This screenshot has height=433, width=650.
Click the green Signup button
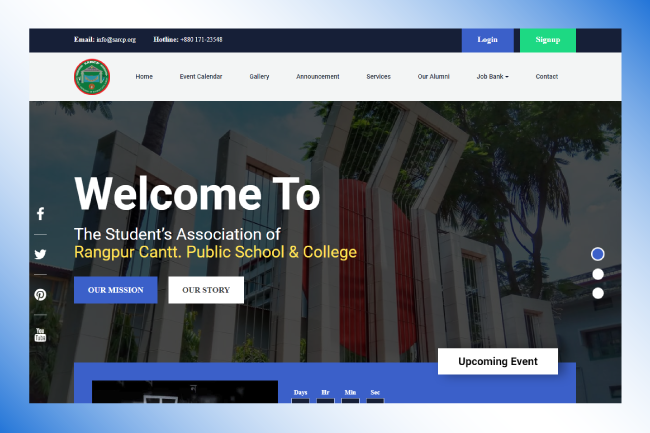tap(548, 40)
